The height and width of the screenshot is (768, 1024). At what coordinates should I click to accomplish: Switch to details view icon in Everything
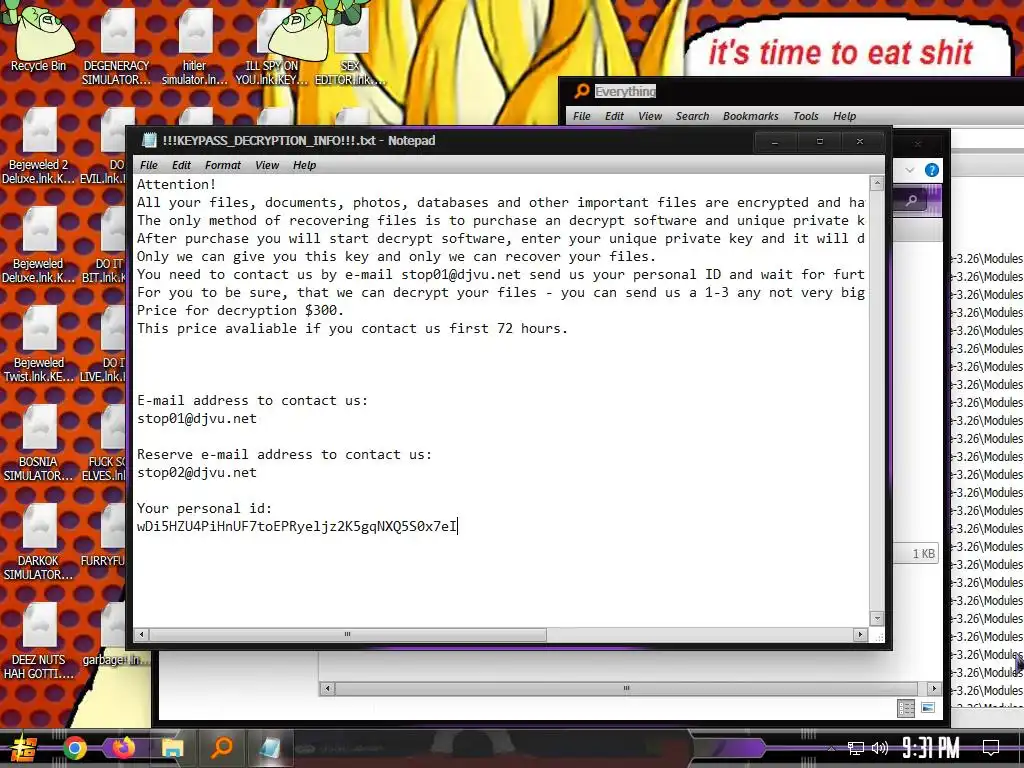[x=906, y=708]
